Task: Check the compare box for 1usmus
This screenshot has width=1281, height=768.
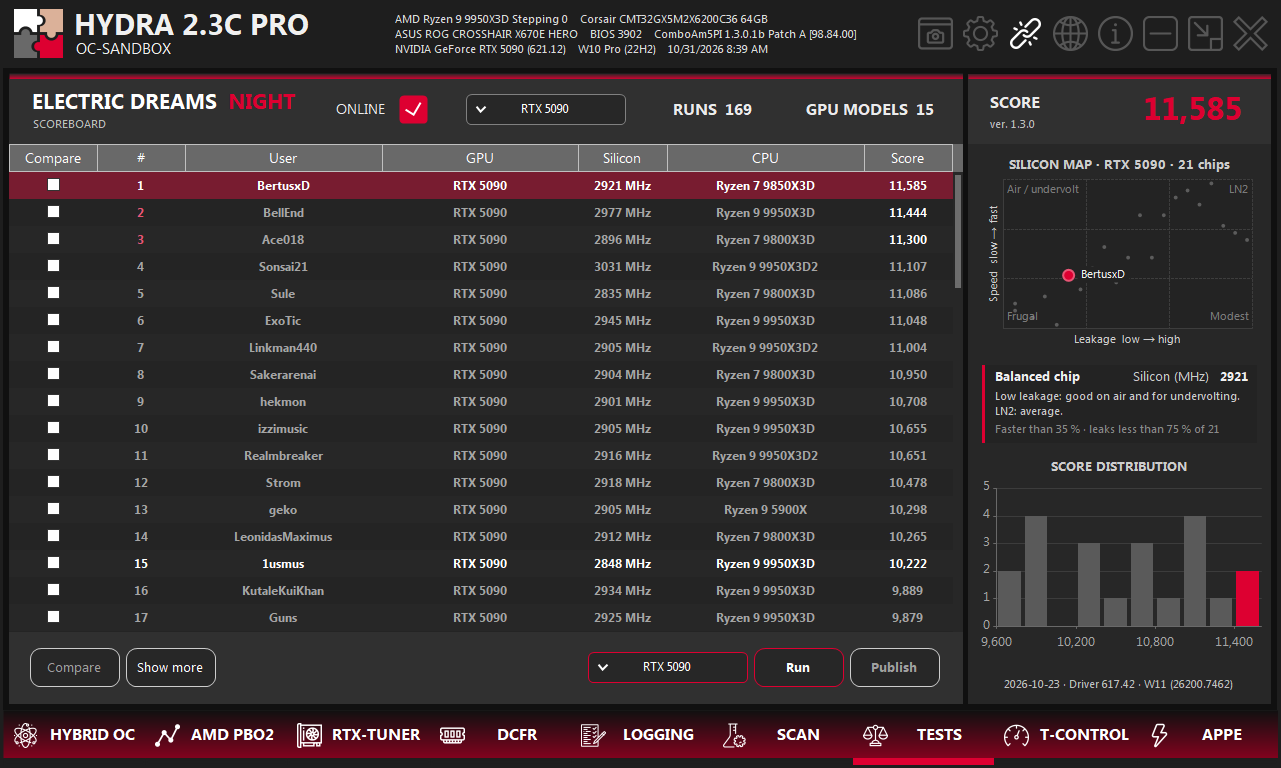Action: pos(53,563)
